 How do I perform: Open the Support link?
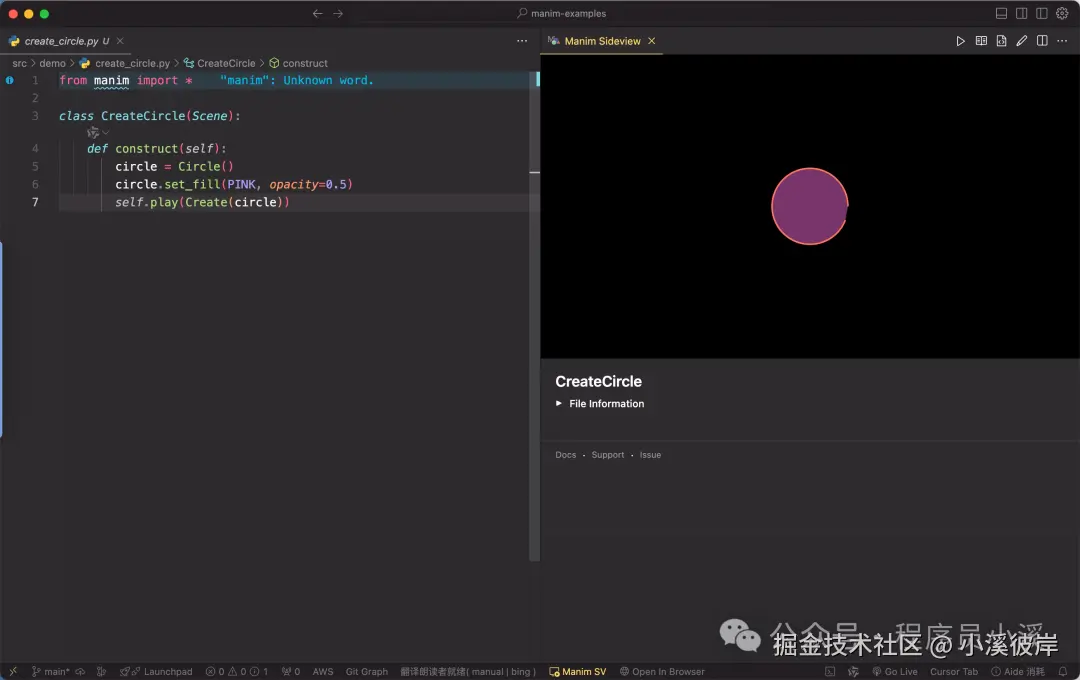point(608,455)
